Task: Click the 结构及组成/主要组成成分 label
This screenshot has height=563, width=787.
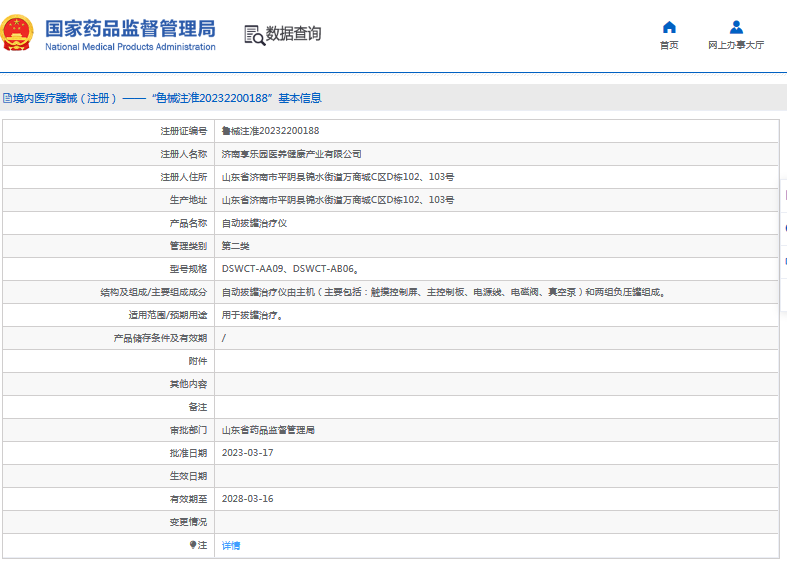Action: point(154,292)
